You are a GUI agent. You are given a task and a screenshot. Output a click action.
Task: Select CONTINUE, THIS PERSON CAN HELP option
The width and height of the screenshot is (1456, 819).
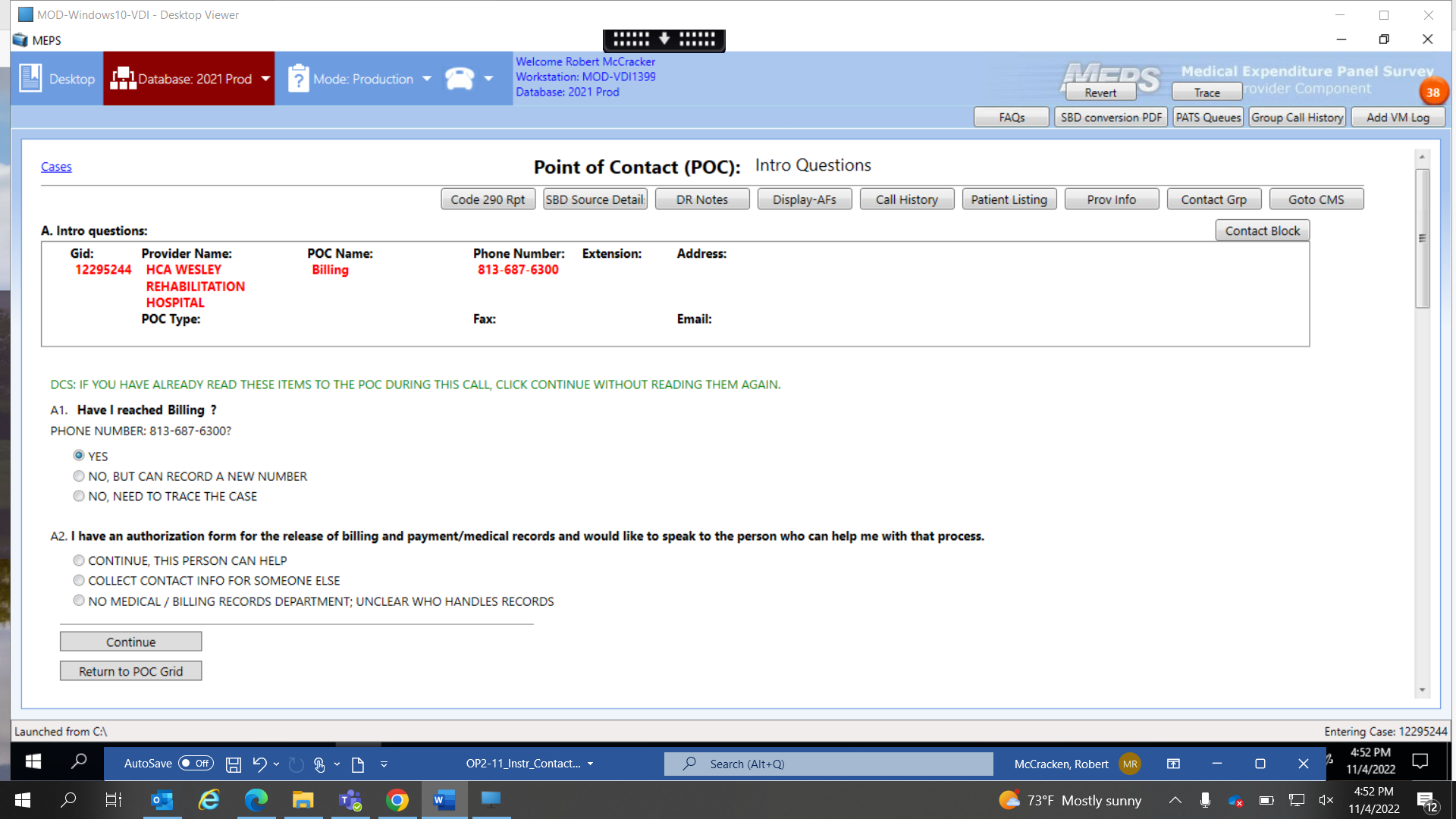click(79, 560)
